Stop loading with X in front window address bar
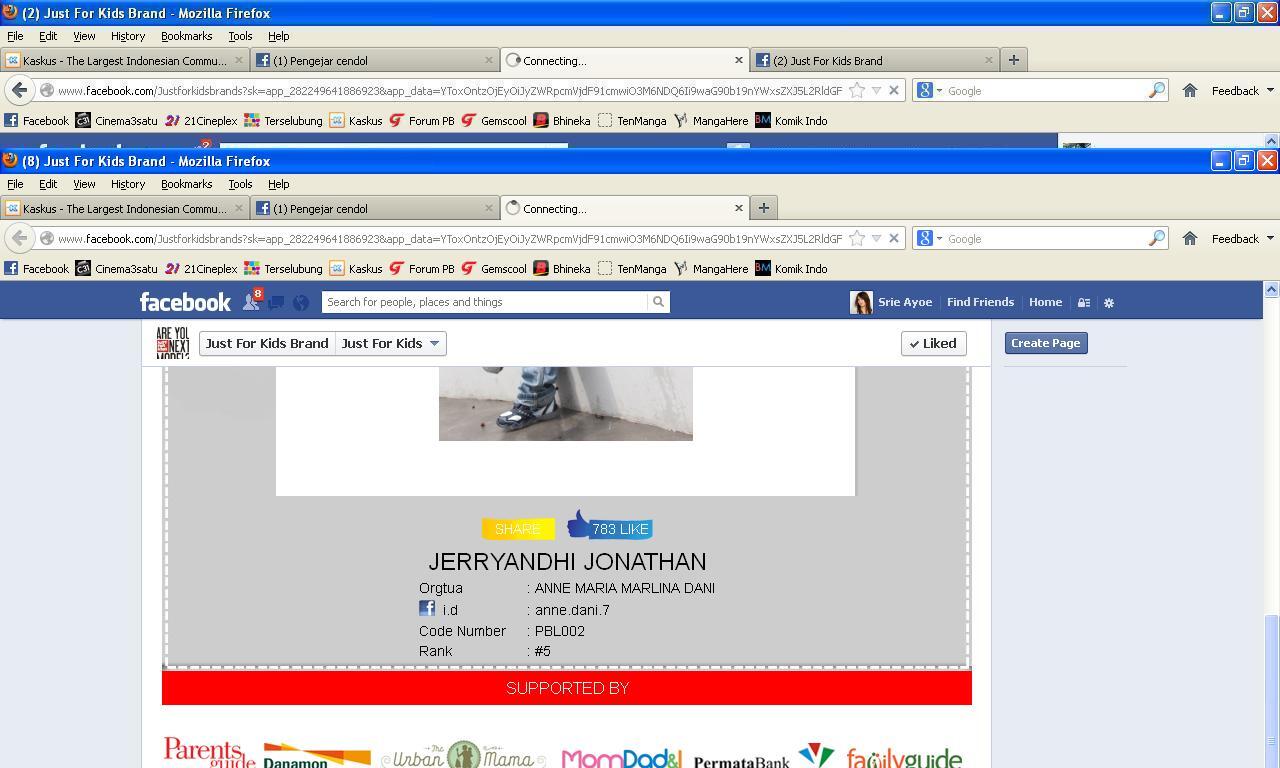 pyautogui.click(x=894, y=238)
